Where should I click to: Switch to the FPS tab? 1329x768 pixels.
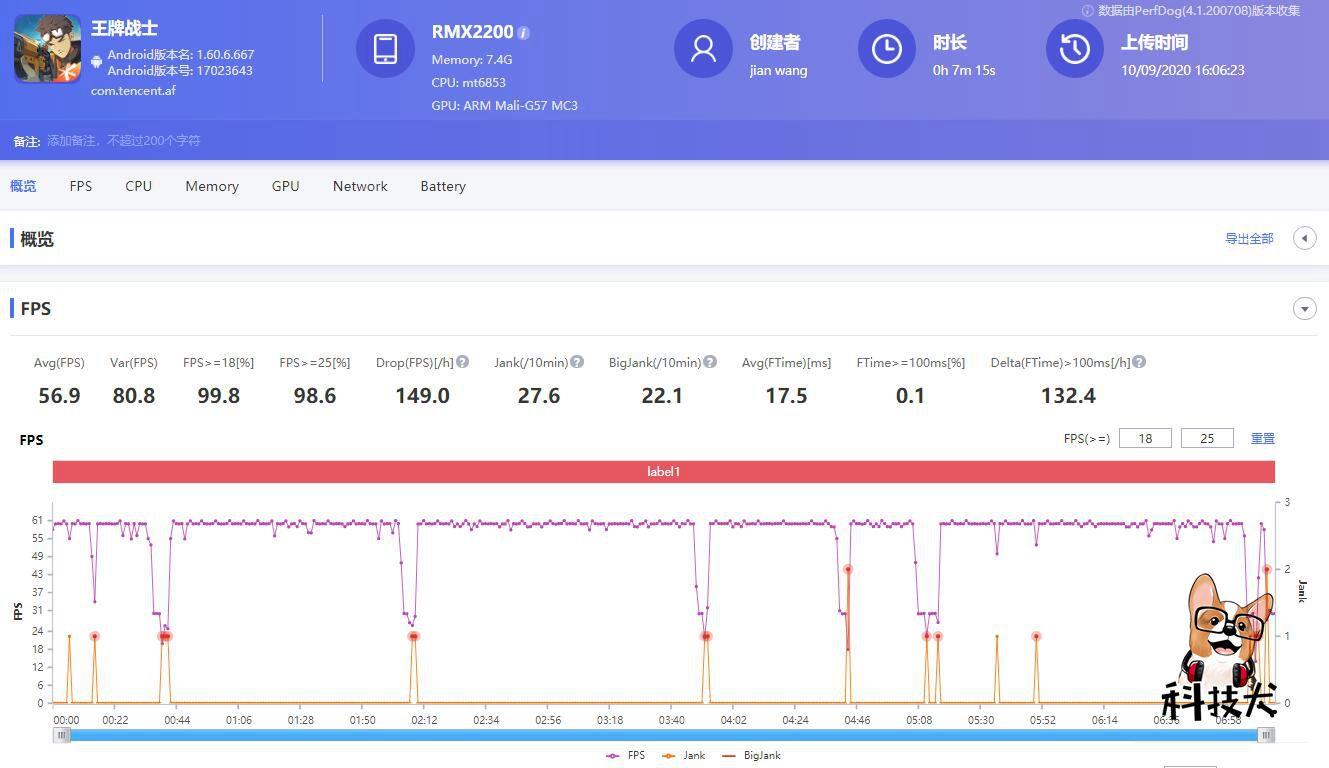point(81,186)
